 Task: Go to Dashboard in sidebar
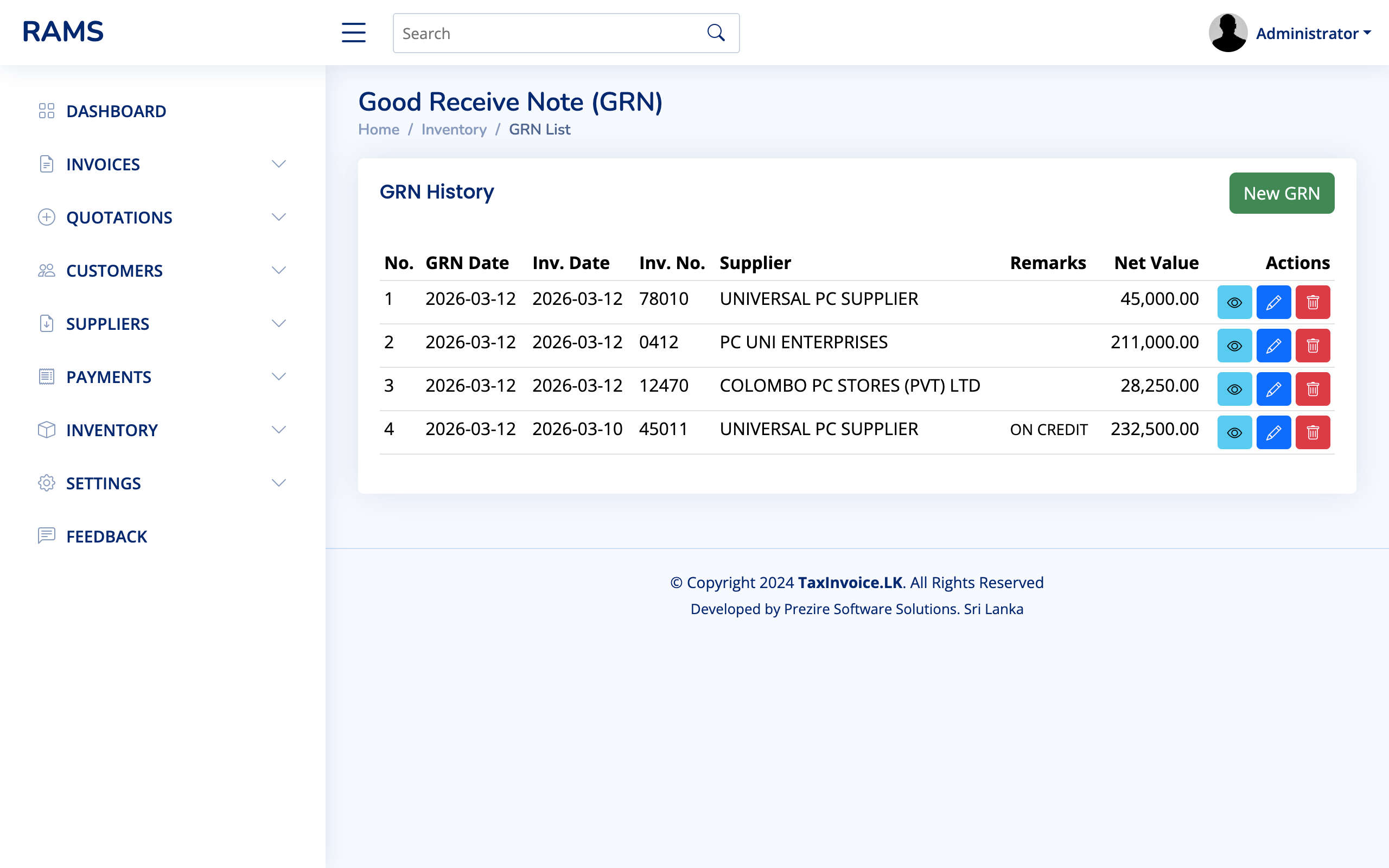pos(116,111)
